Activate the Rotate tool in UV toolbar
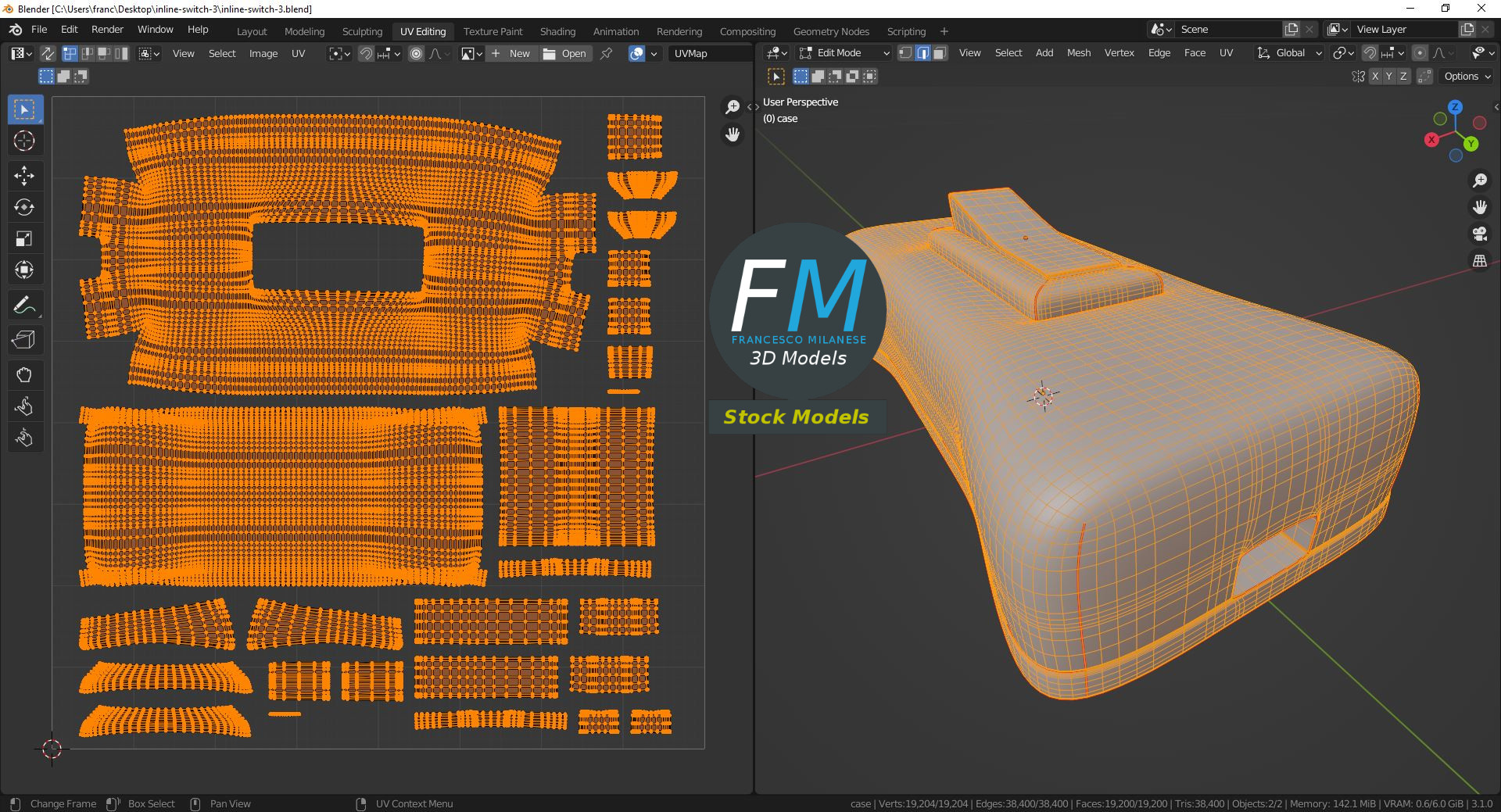The height and width of the screenshot is (812, 1501). point(24,207)
